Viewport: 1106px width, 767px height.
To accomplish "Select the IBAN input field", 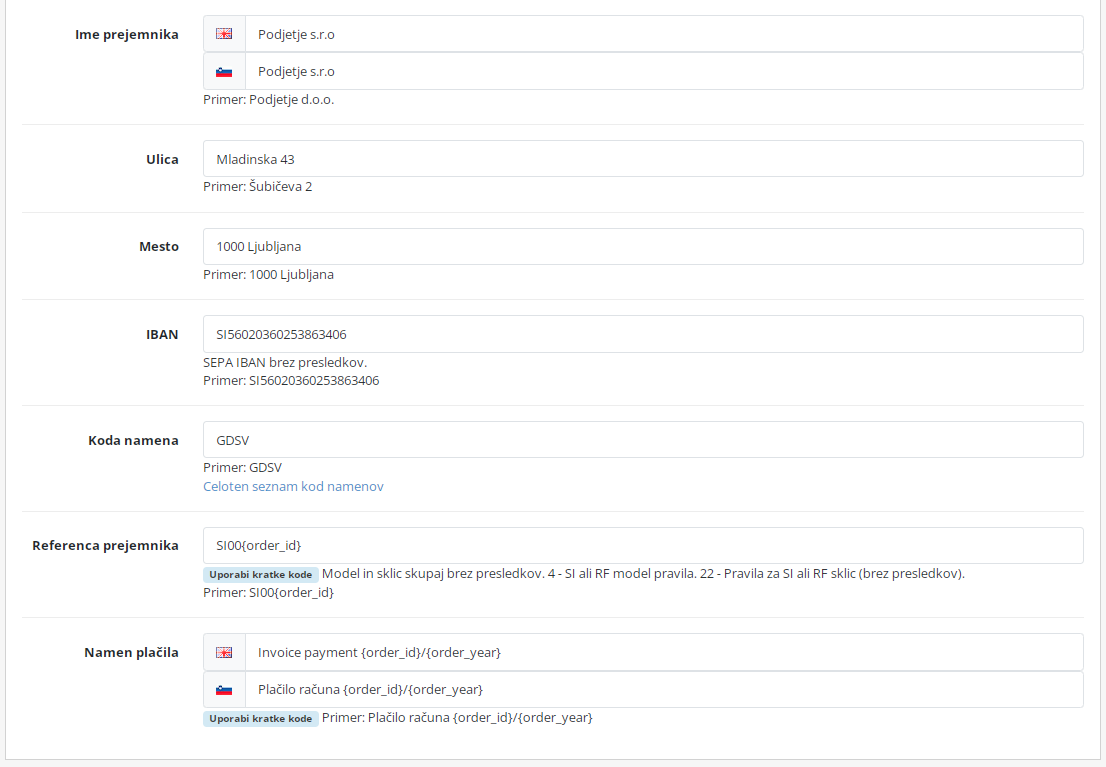I will coord(642,334).
